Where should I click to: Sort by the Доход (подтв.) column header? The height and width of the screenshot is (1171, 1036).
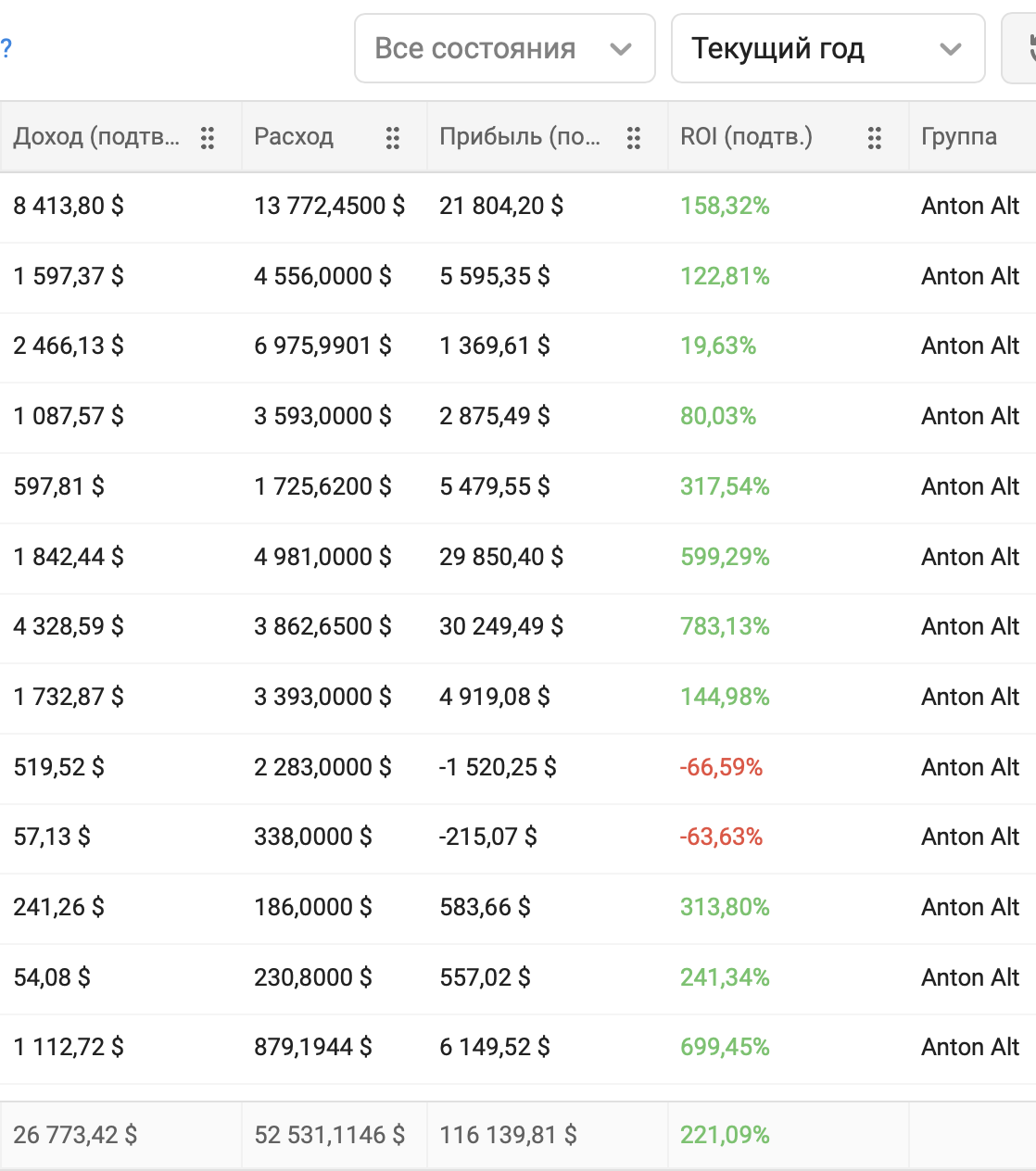point(96,137)
